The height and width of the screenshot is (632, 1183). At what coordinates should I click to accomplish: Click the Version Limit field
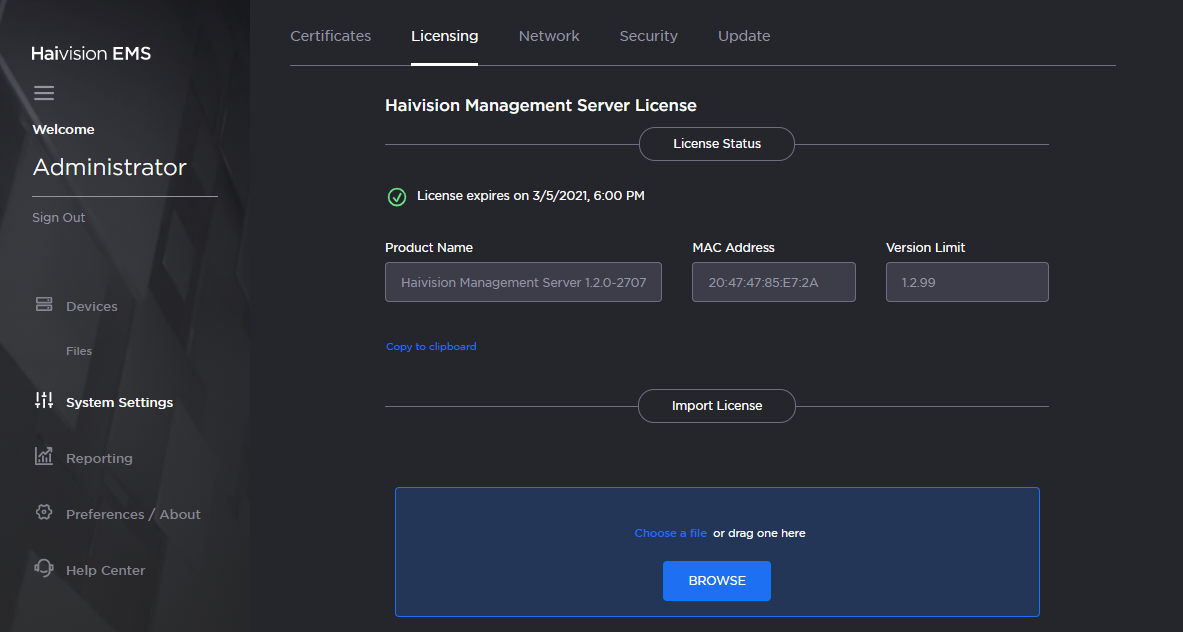click(966, 282)
